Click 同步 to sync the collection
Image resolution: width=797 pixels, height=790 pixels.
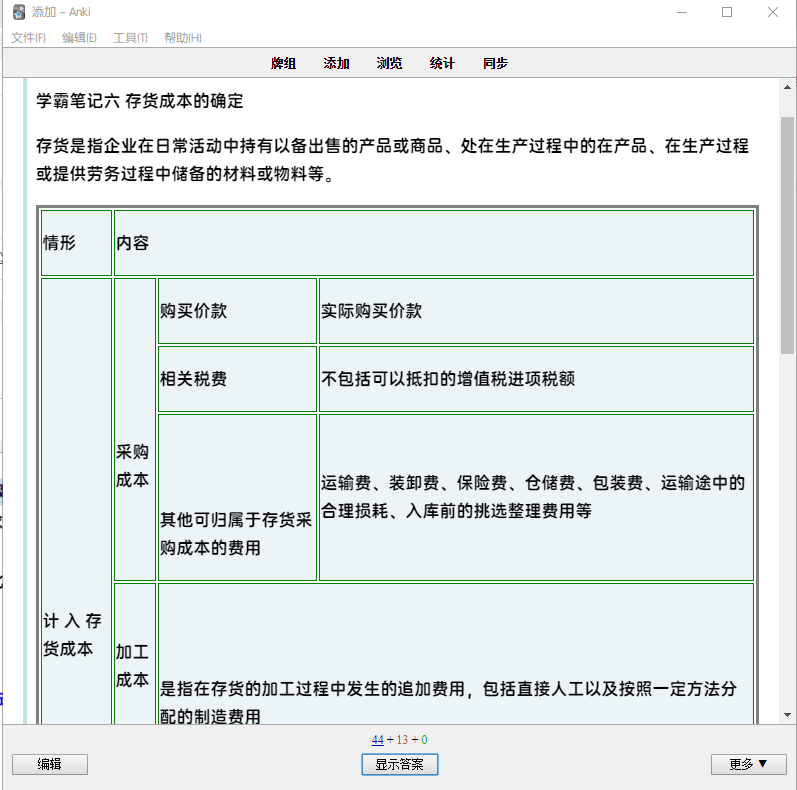coord(495,63)
